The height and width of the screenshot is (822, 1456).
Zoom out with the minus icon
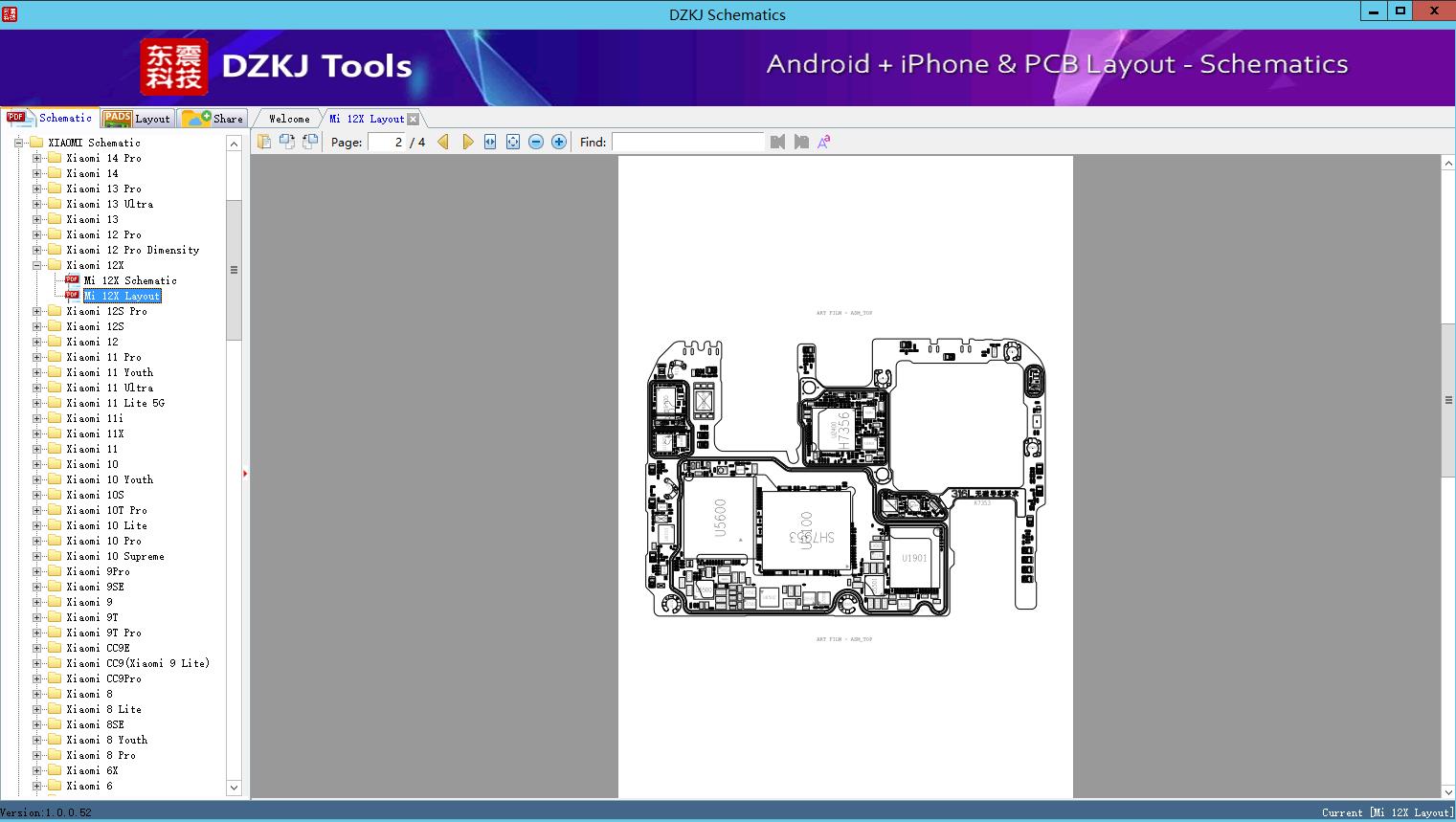(536, 142)
